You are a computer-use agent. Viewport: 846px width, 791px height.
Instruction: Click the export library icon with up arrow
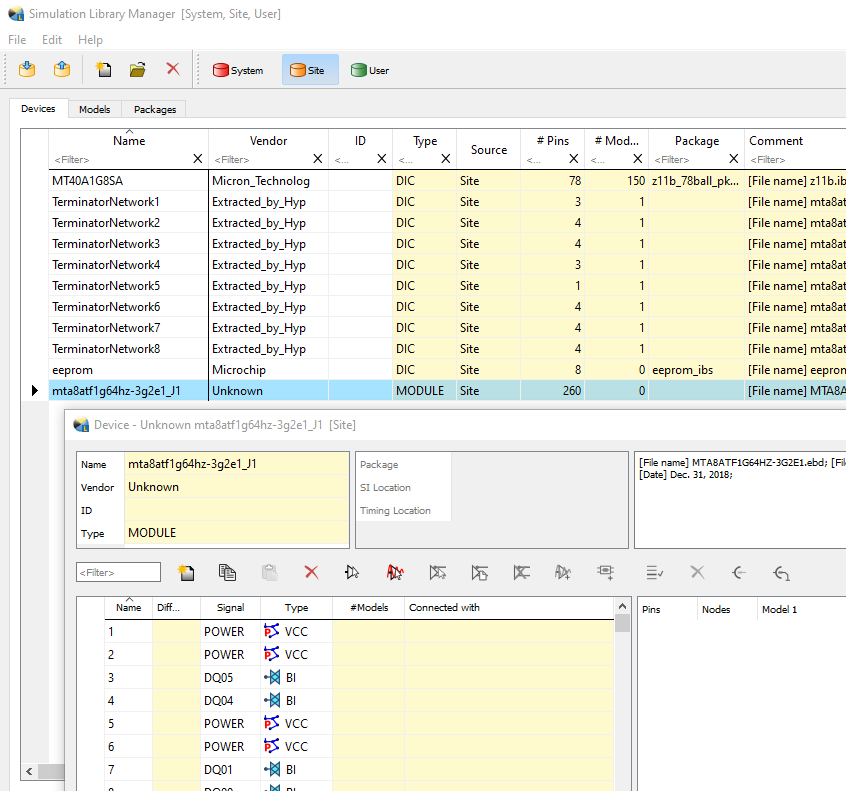pyautogui.click(x=62, y=70)
